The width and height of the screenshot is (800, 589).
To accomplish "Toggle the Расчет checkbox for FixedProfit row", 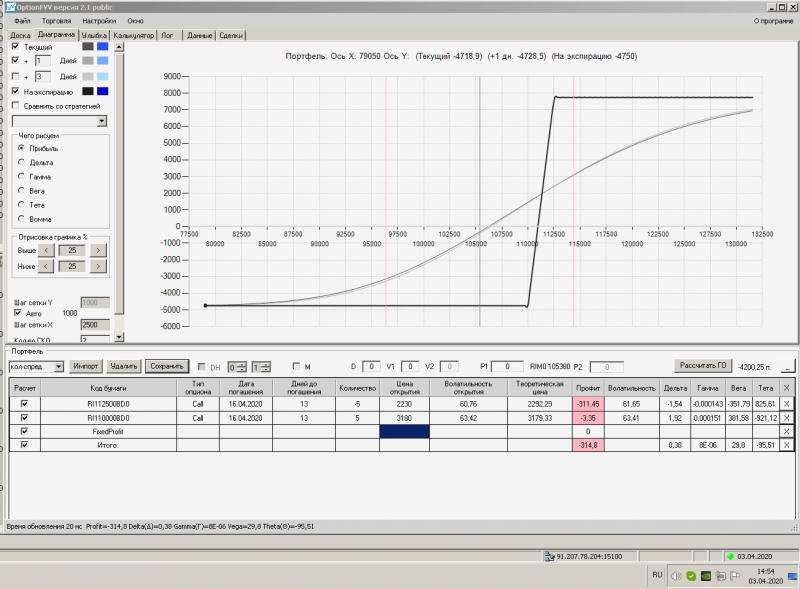I will click(24, 431).
